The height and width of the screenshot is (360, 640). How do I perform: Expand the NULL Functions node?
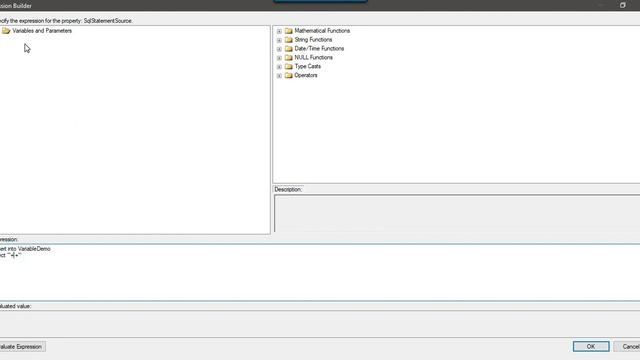point(279,58)
